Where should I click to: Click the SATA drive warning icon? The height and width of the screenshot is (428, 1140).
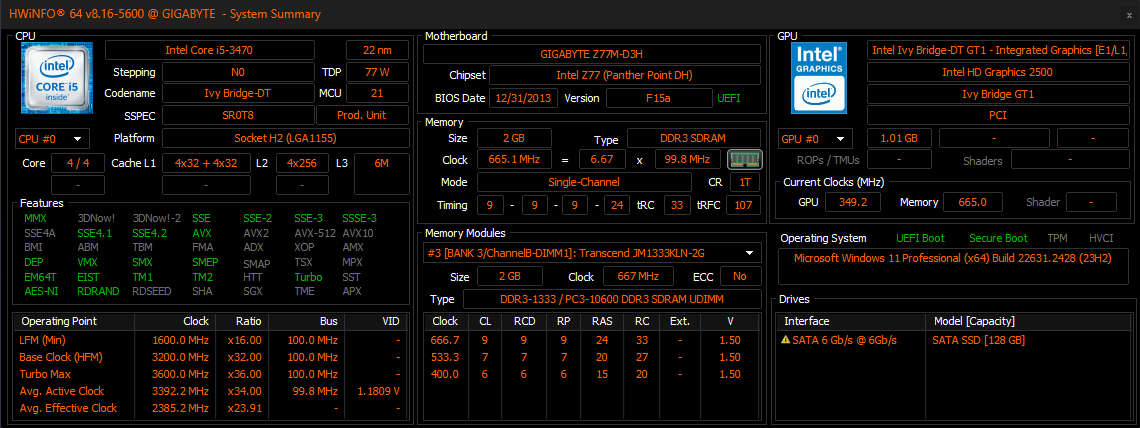pos(786,340)
